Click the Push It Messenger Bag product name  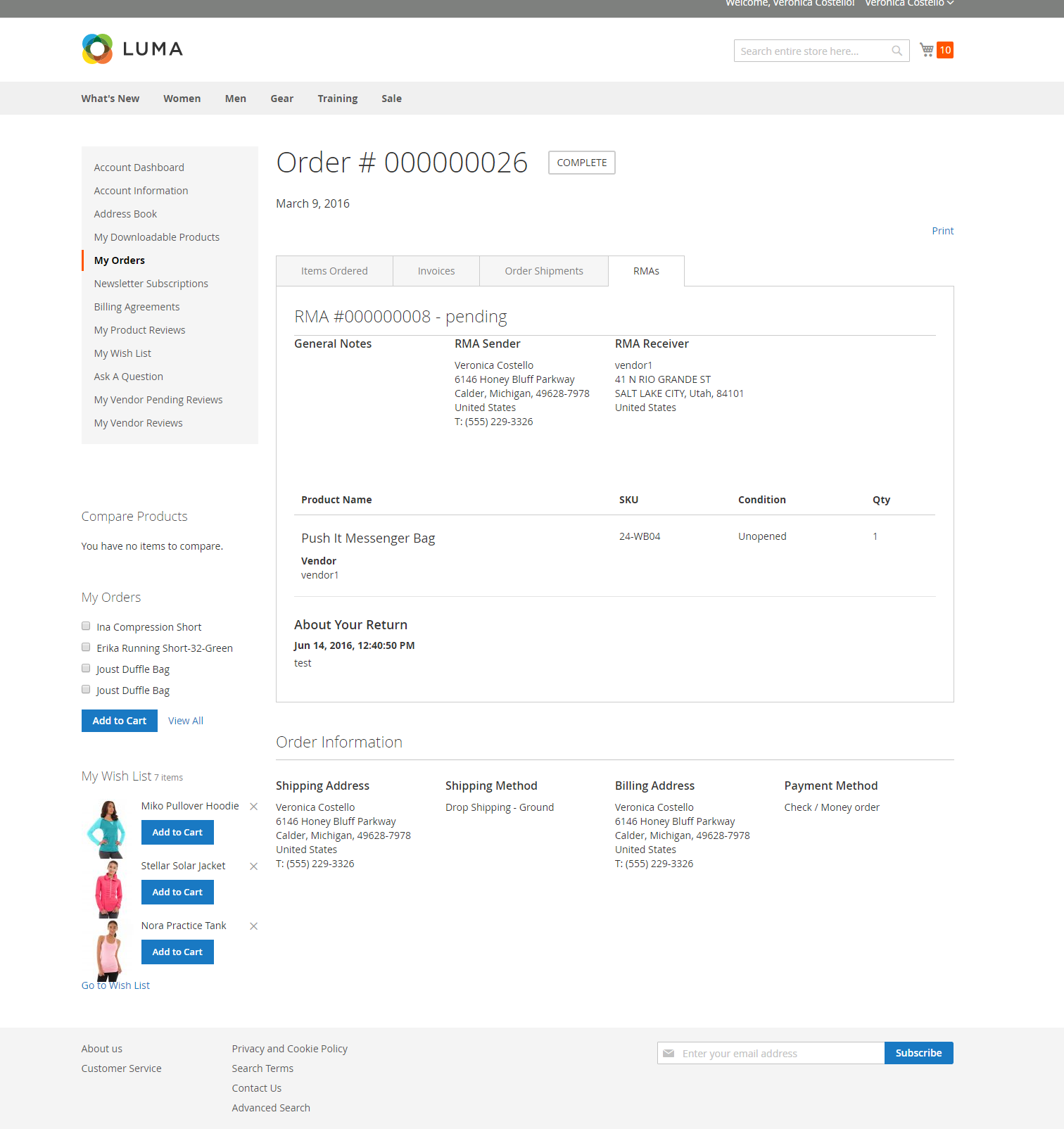pos(368,538)
